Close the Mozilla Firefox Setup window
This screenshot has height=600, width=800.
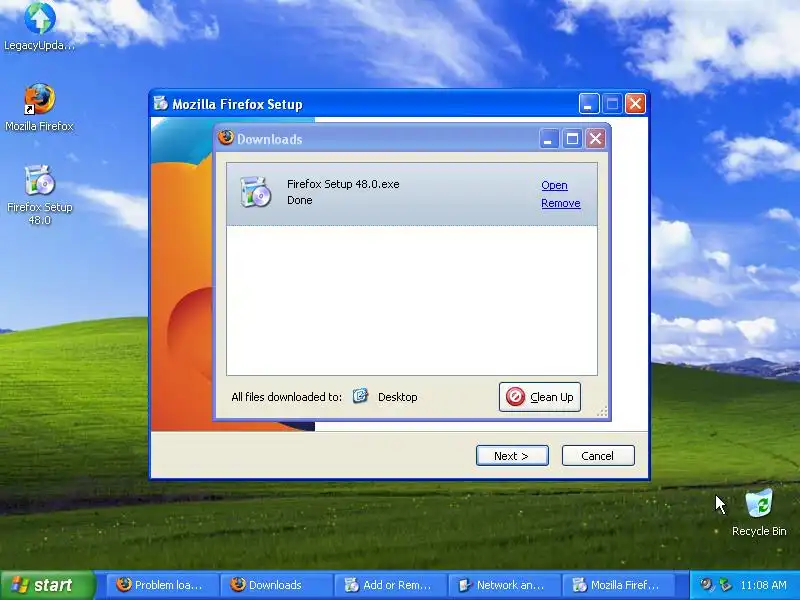tap(635, 104)
